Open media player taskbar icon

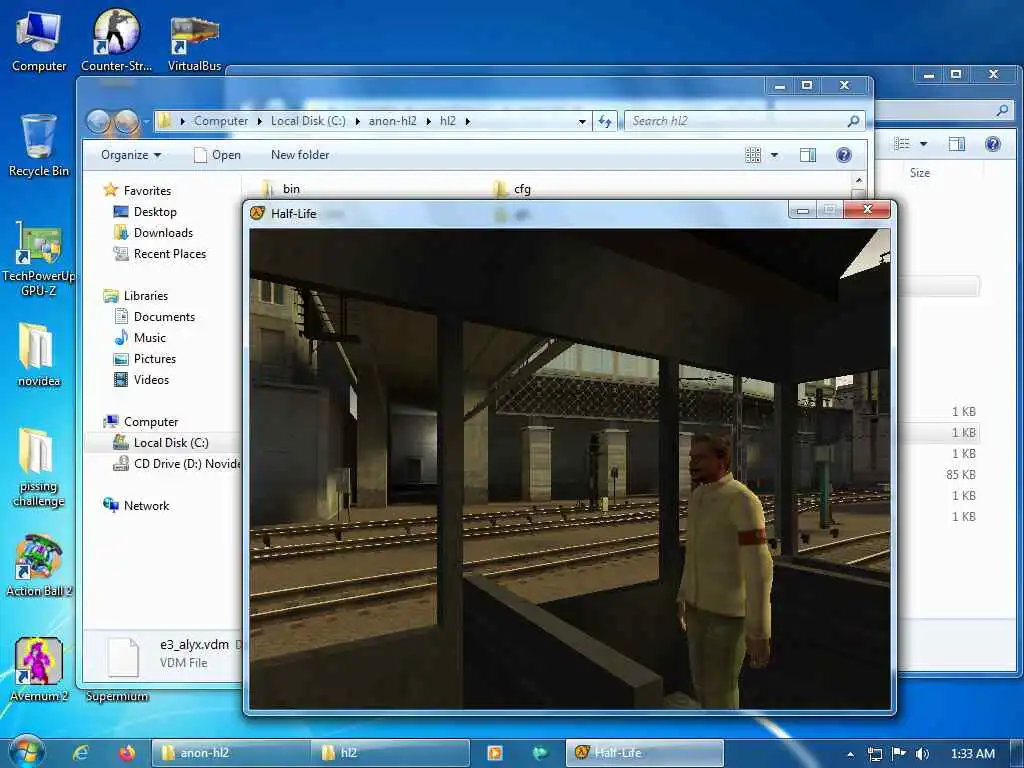pyautogui.click(x=495, y=753)
